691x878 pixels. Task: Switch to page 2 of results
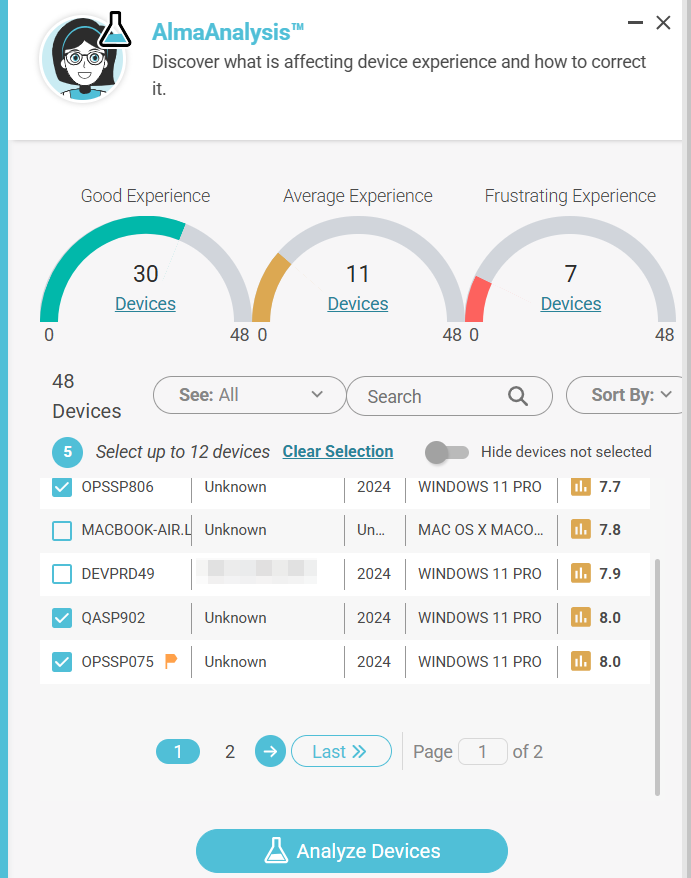230,752
